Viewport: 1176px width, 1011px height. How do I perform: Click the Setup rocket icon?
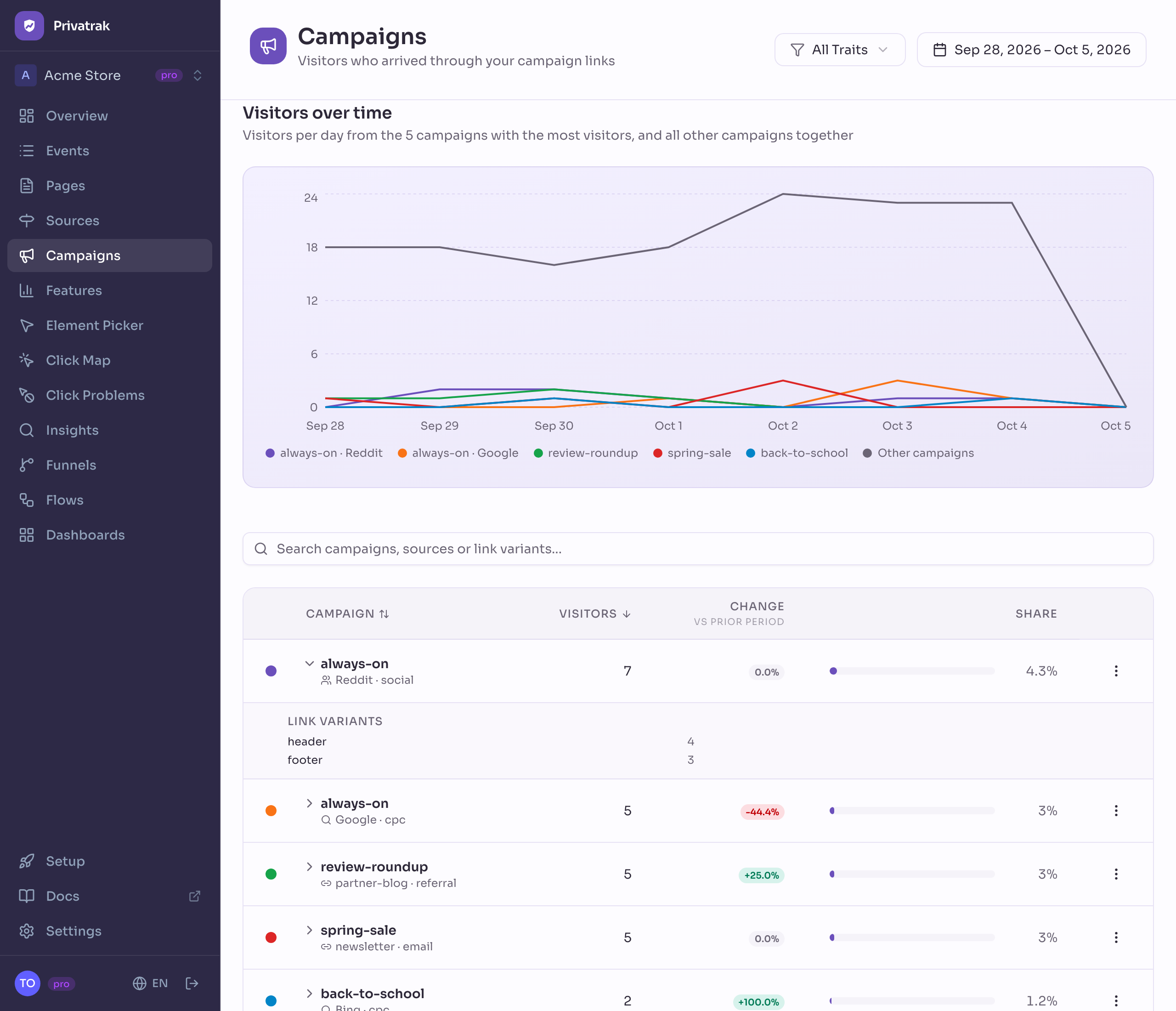point(27,861)
